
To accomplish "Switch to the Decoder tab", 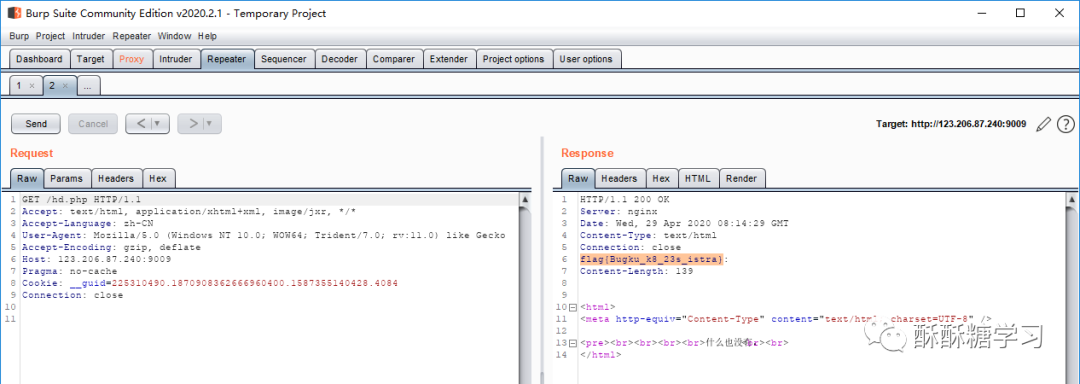I will click(x=340, y=59).
